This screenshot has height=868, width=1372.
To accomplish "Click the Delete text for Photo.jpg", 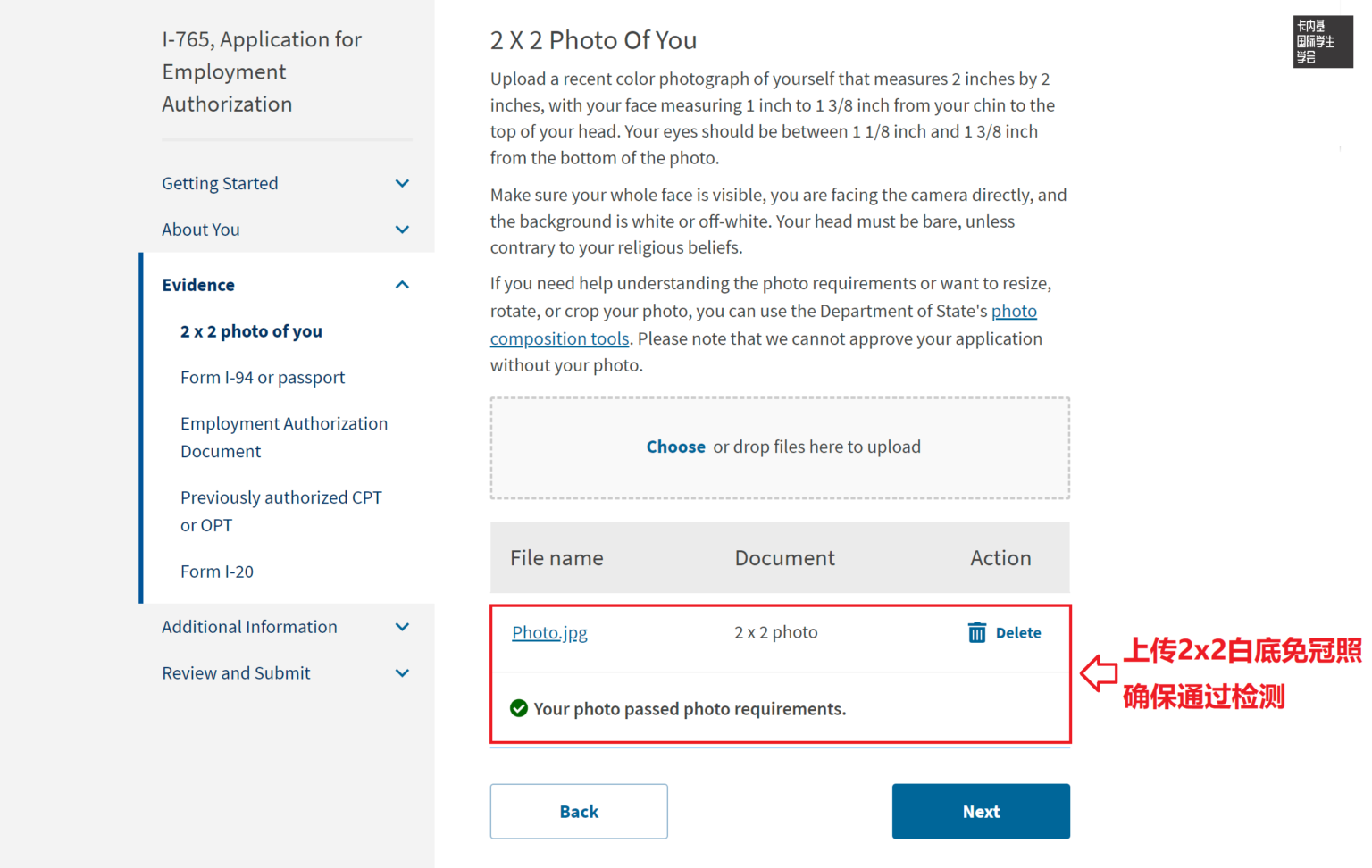I will coord(1018,633).
